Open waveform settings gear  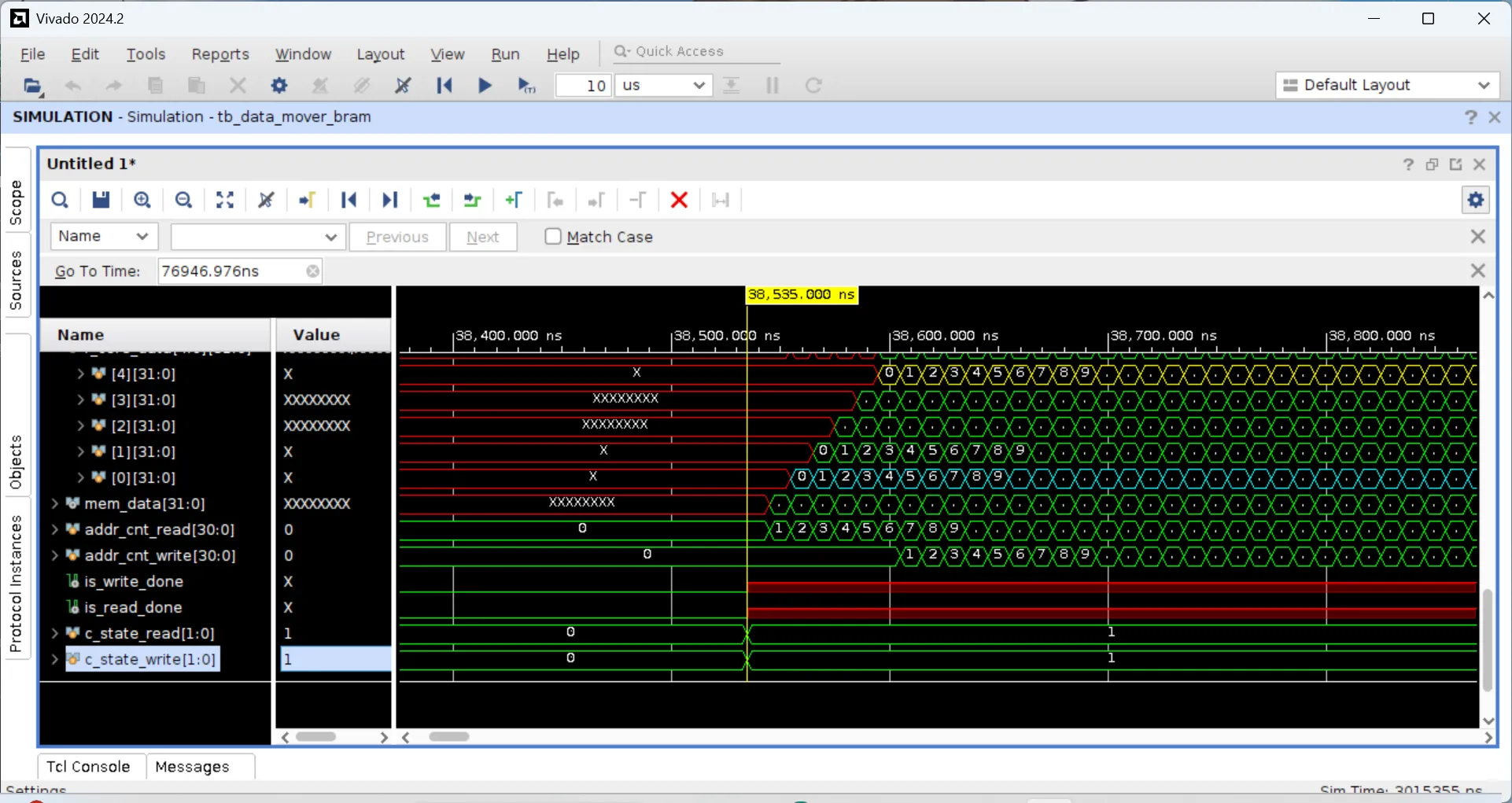pos(1476,201)
